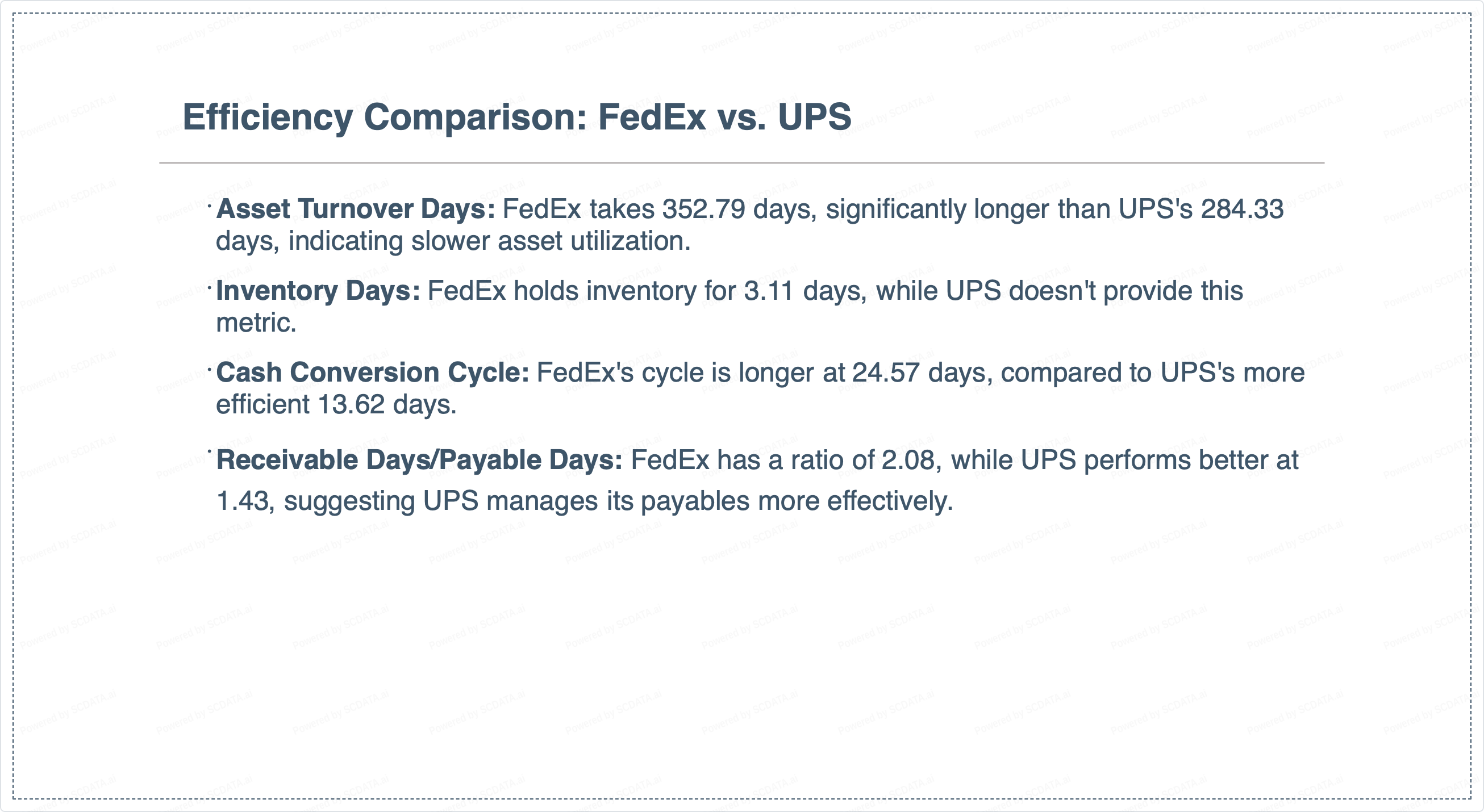Click the horizontal divider line below the title
Image resolution: width=1484 pixels, height=812 pixels.
[741, 163]
